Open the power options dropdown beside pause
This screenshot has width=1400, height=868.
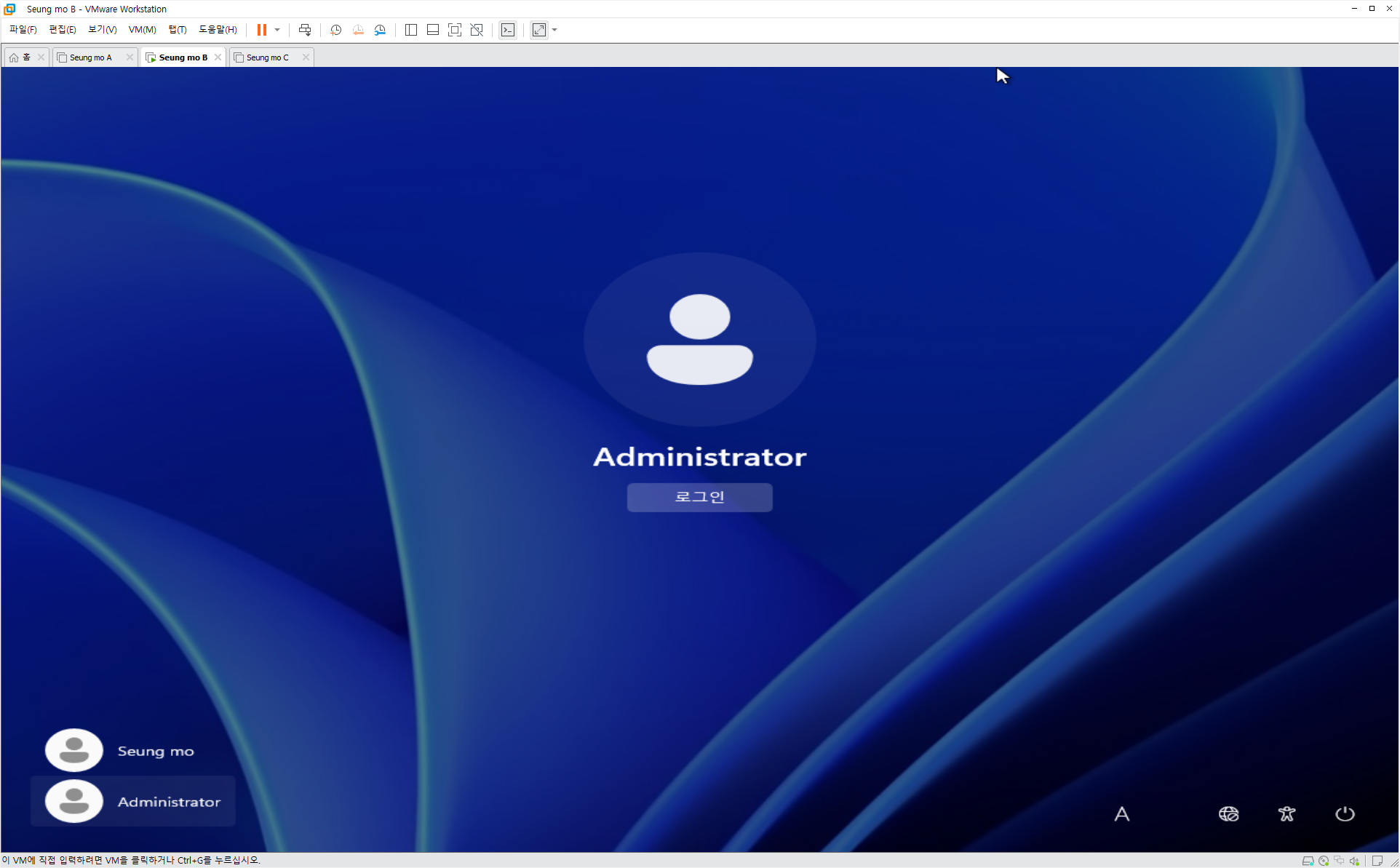coord(277,30)
